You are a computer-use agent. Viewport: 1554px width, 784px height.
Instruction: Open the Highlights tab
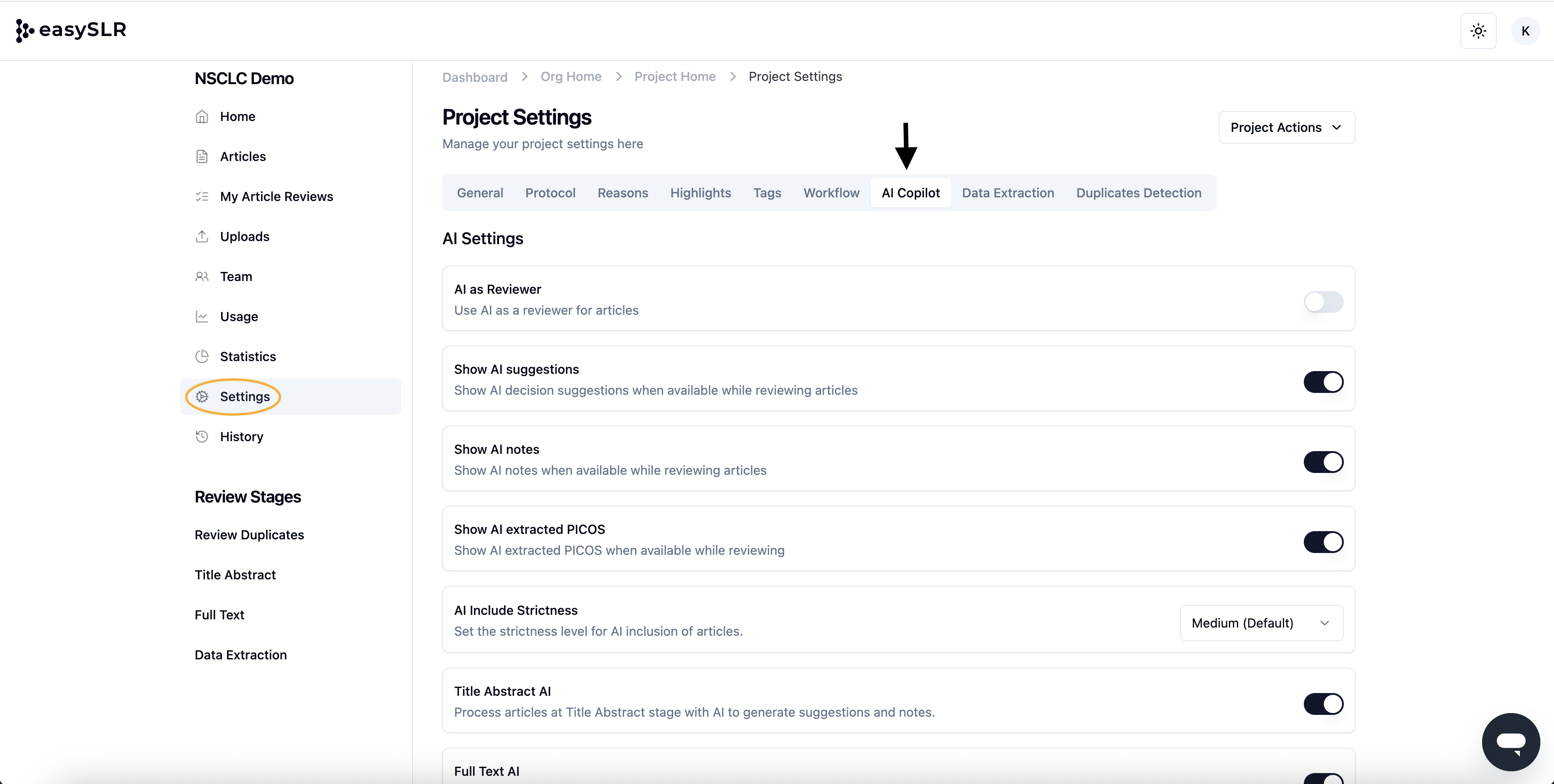(x=701, y=193)
